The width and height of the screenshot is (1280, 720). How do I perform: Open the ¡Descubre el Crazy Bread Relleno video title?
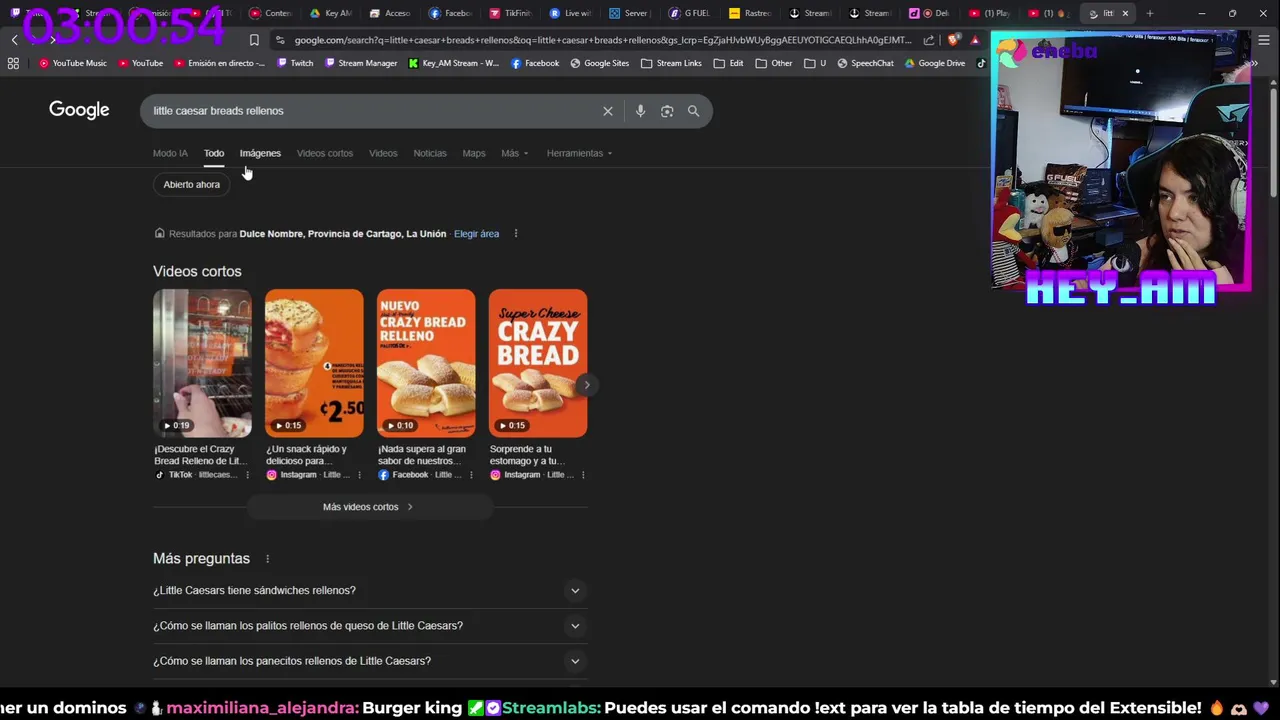tap(200, 455)
